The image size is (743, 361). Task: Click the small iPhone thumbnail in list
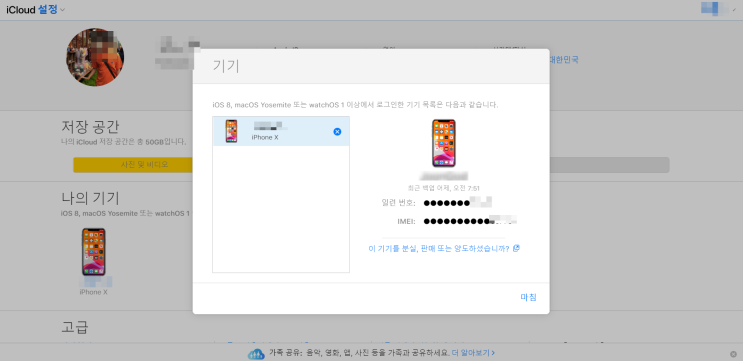[231, 131]
